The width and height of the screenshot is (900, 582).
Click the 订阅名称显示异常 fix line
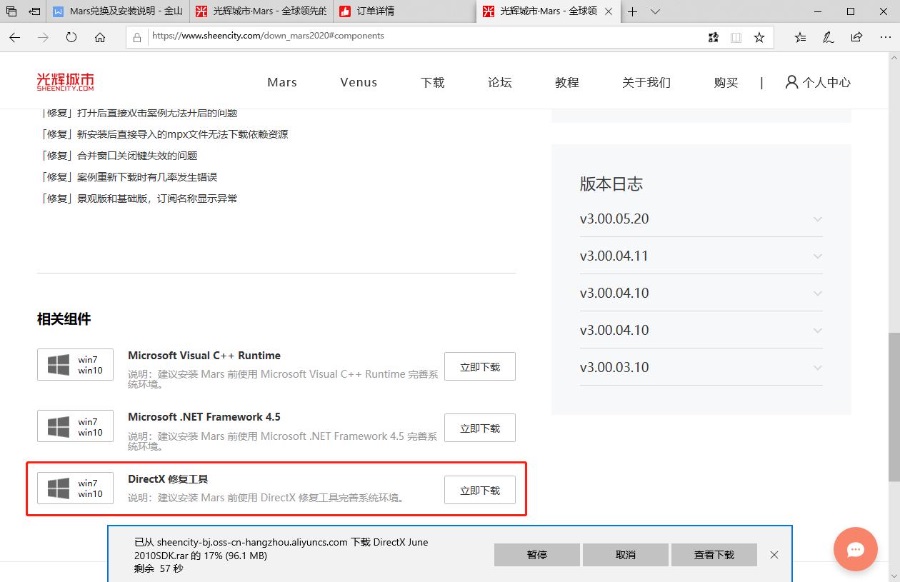tap(138, 199)
